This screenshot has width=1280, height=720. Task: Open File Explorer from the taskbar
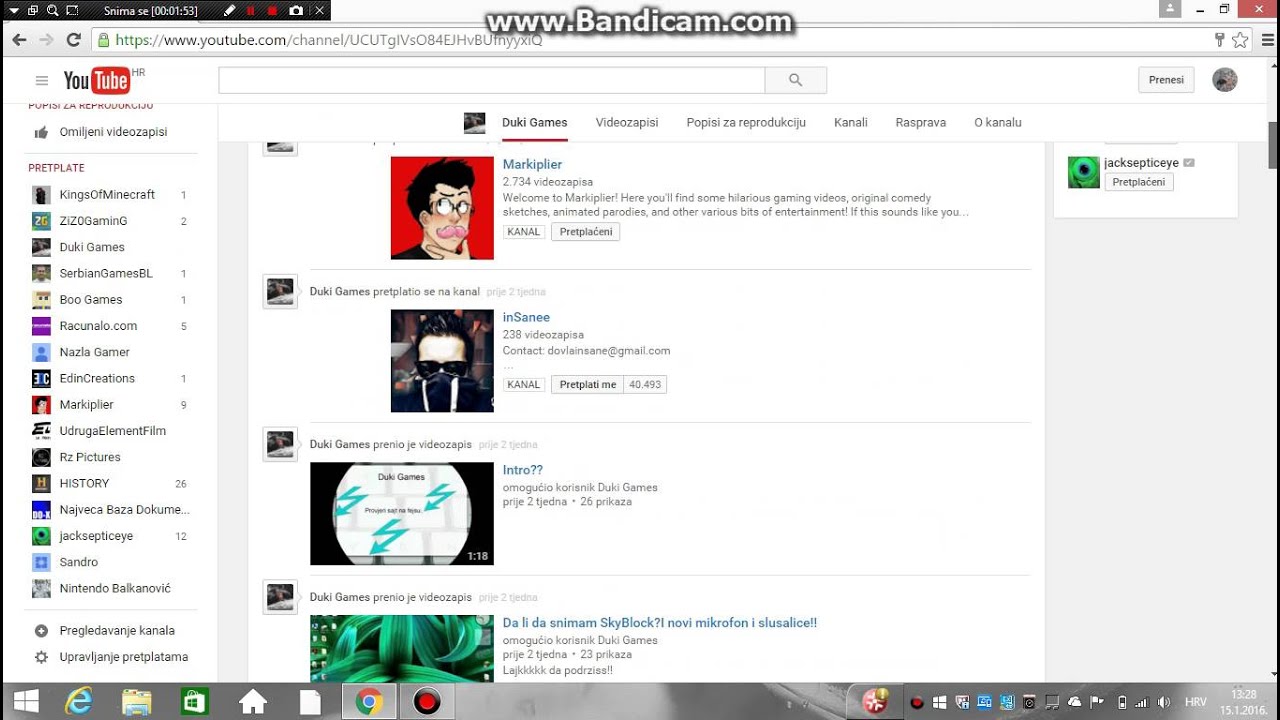pos(137,702)
